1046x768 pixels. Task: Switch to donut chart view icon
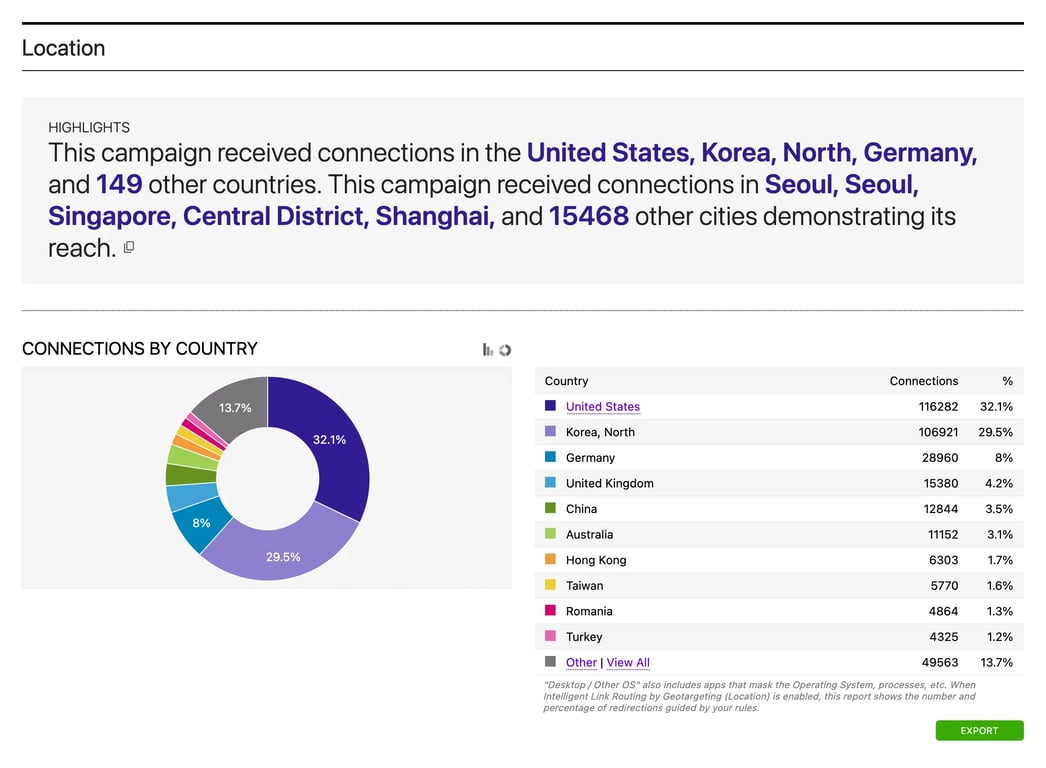[x=505, y=350]
